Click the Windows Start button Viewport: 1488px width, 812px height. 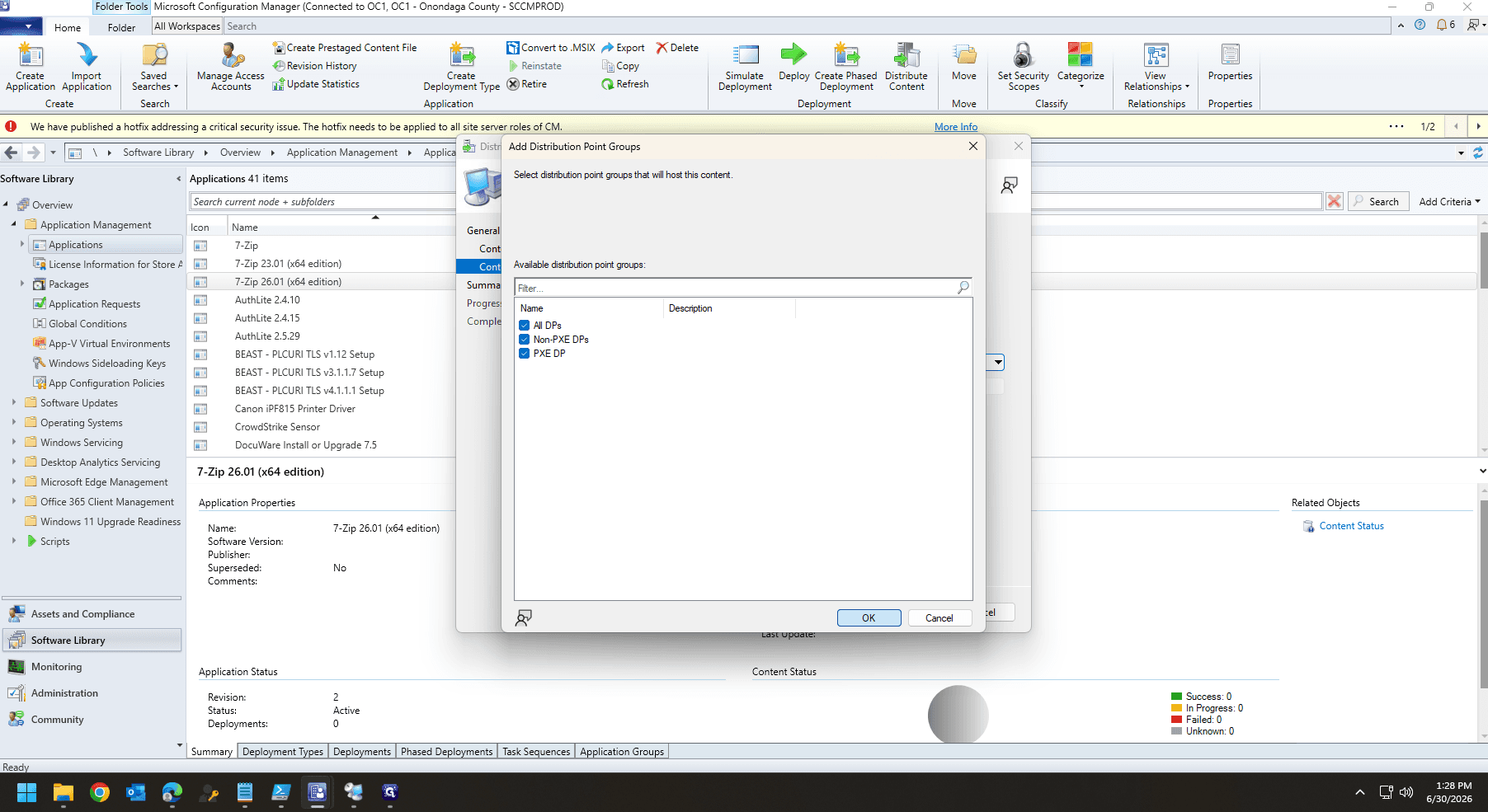pyautogui.click(x=26, y=792)
